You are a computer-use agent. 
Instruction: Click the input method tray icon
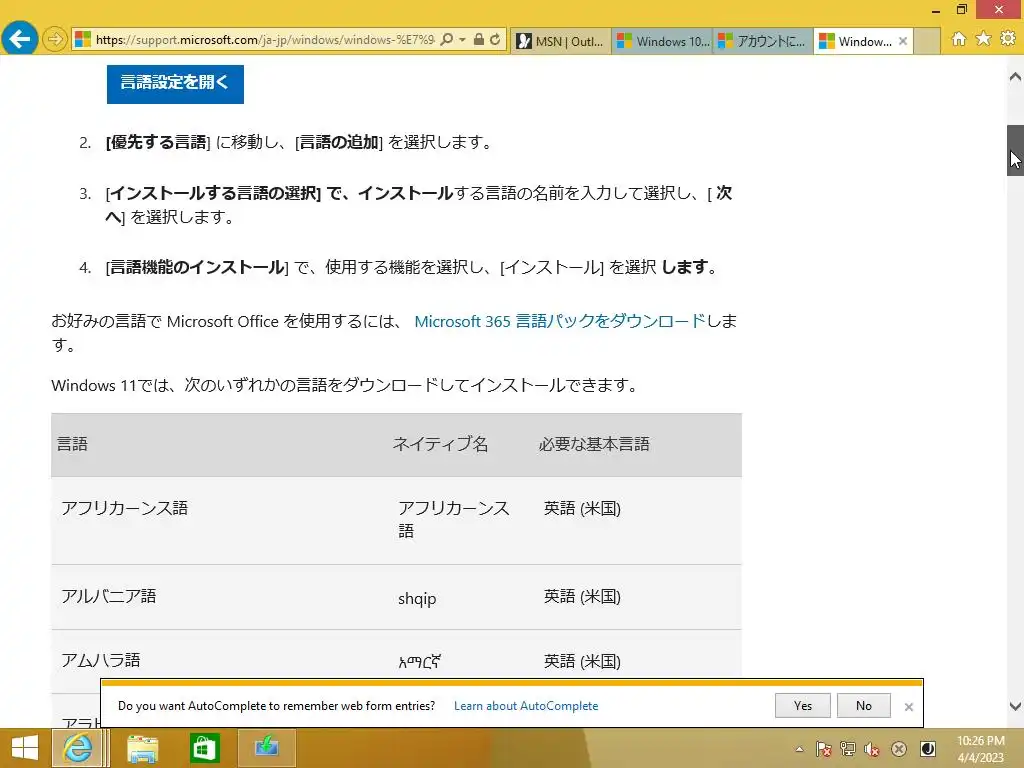pyautogui.click(x=928, y=749)
